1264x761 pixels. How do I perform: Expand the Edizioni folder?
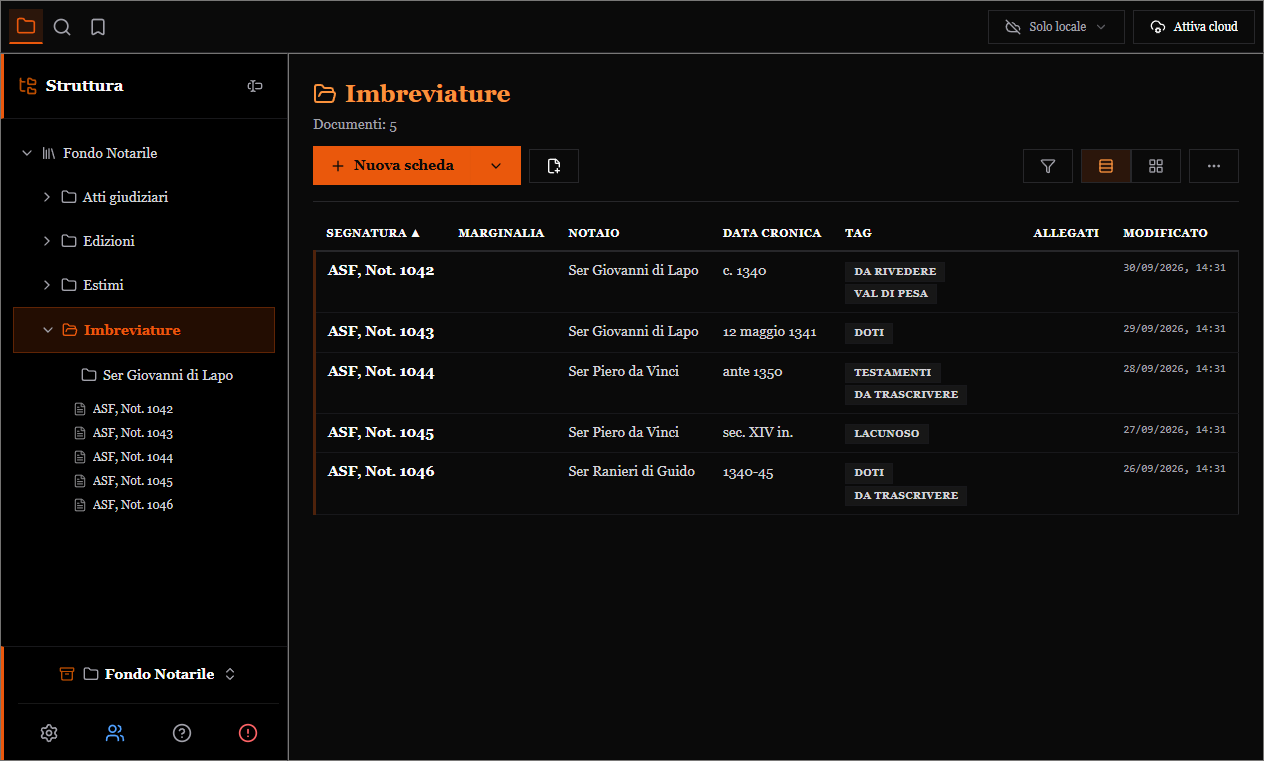[47, 241]
